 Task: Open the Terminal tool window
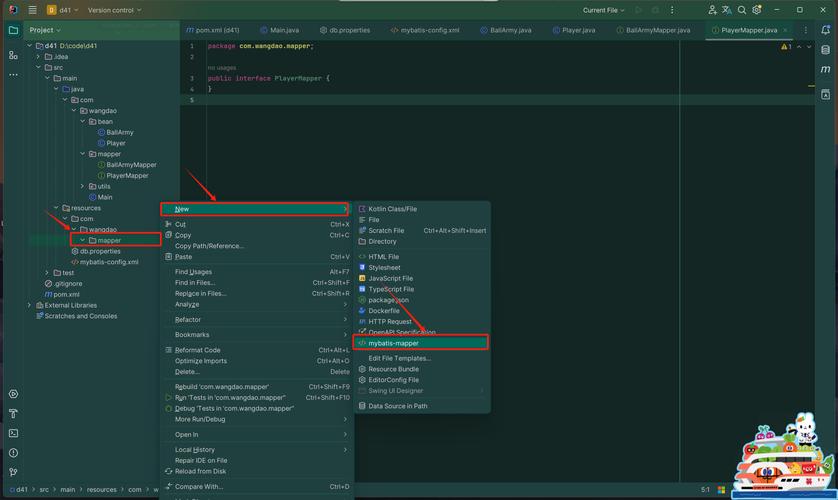coord(13,433)
